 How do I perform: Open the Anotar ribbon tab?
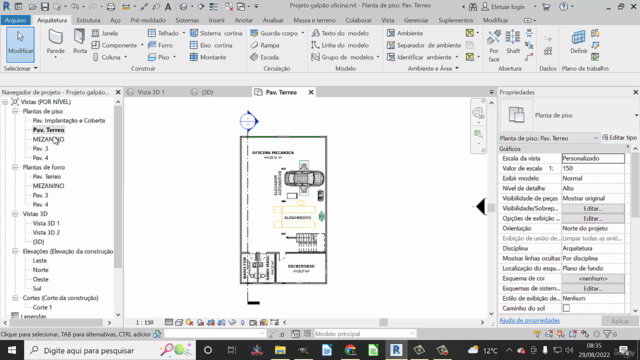[244, 20]
